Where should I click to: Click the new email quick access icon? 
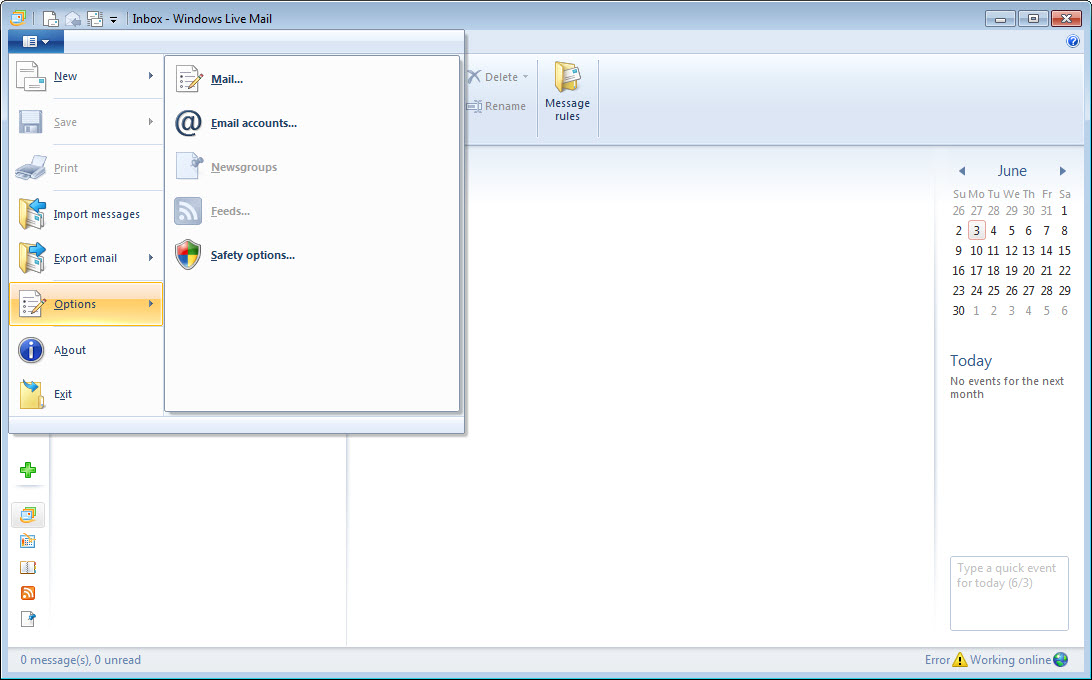50,19
